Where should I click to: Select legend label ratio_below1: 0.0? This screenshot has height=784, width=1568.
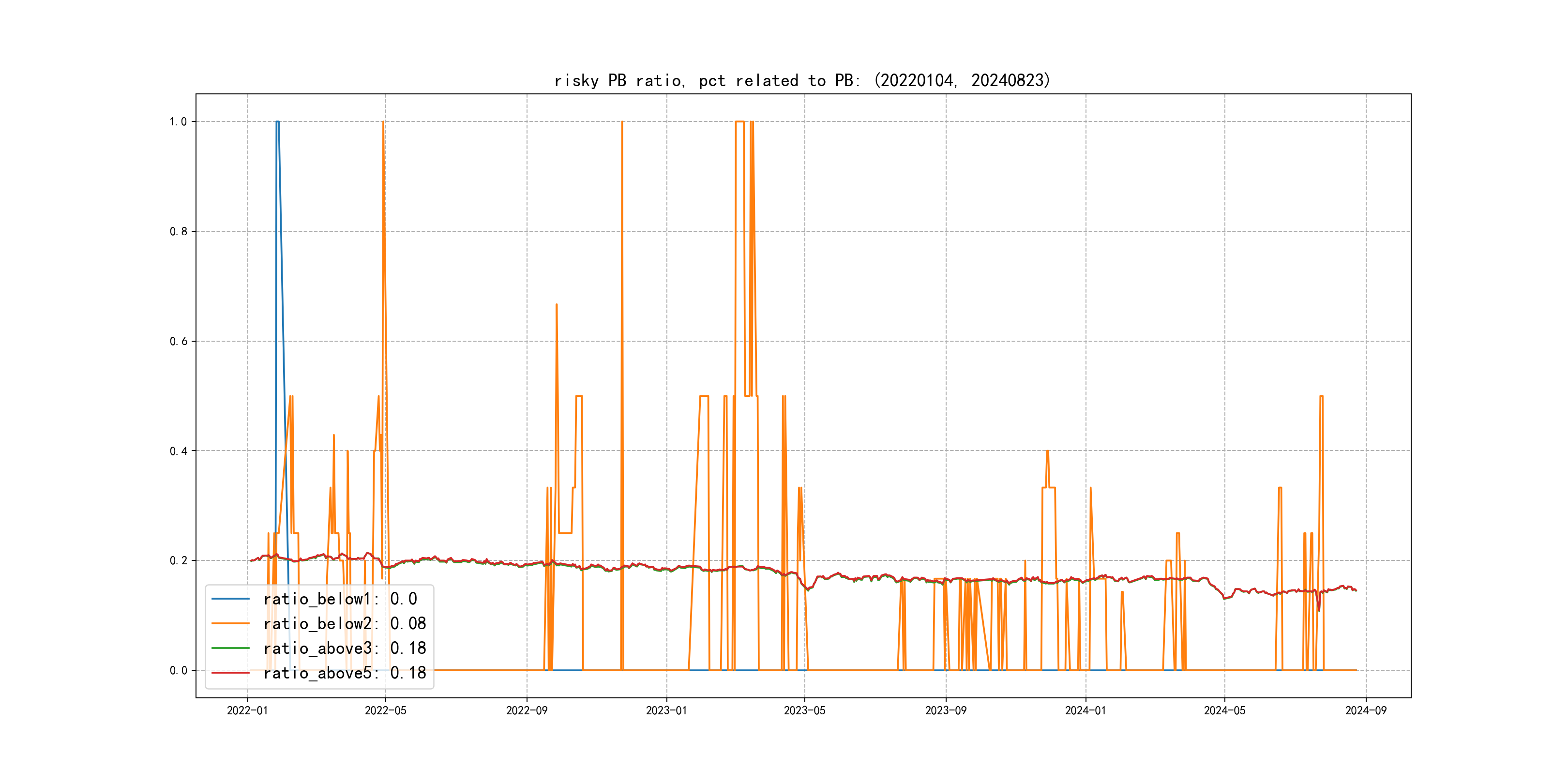click(x=340, y=599)
